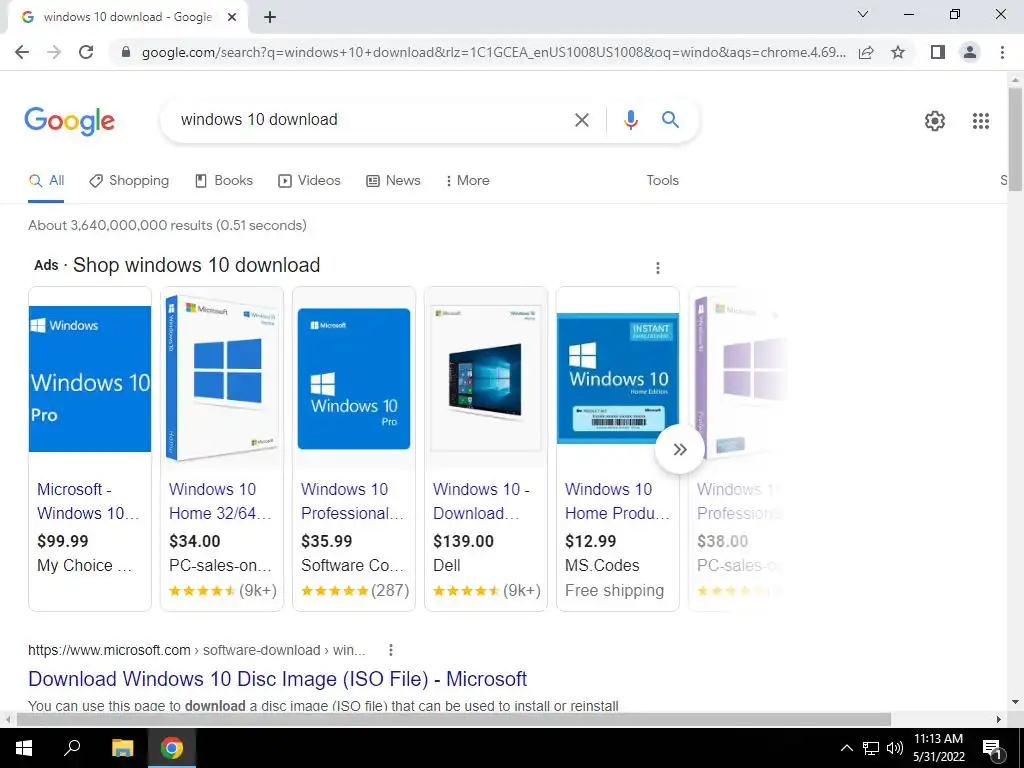This screenshot has height=768, width=1024.
Task: Show hidden system tray icons
Action: point(846,748)
